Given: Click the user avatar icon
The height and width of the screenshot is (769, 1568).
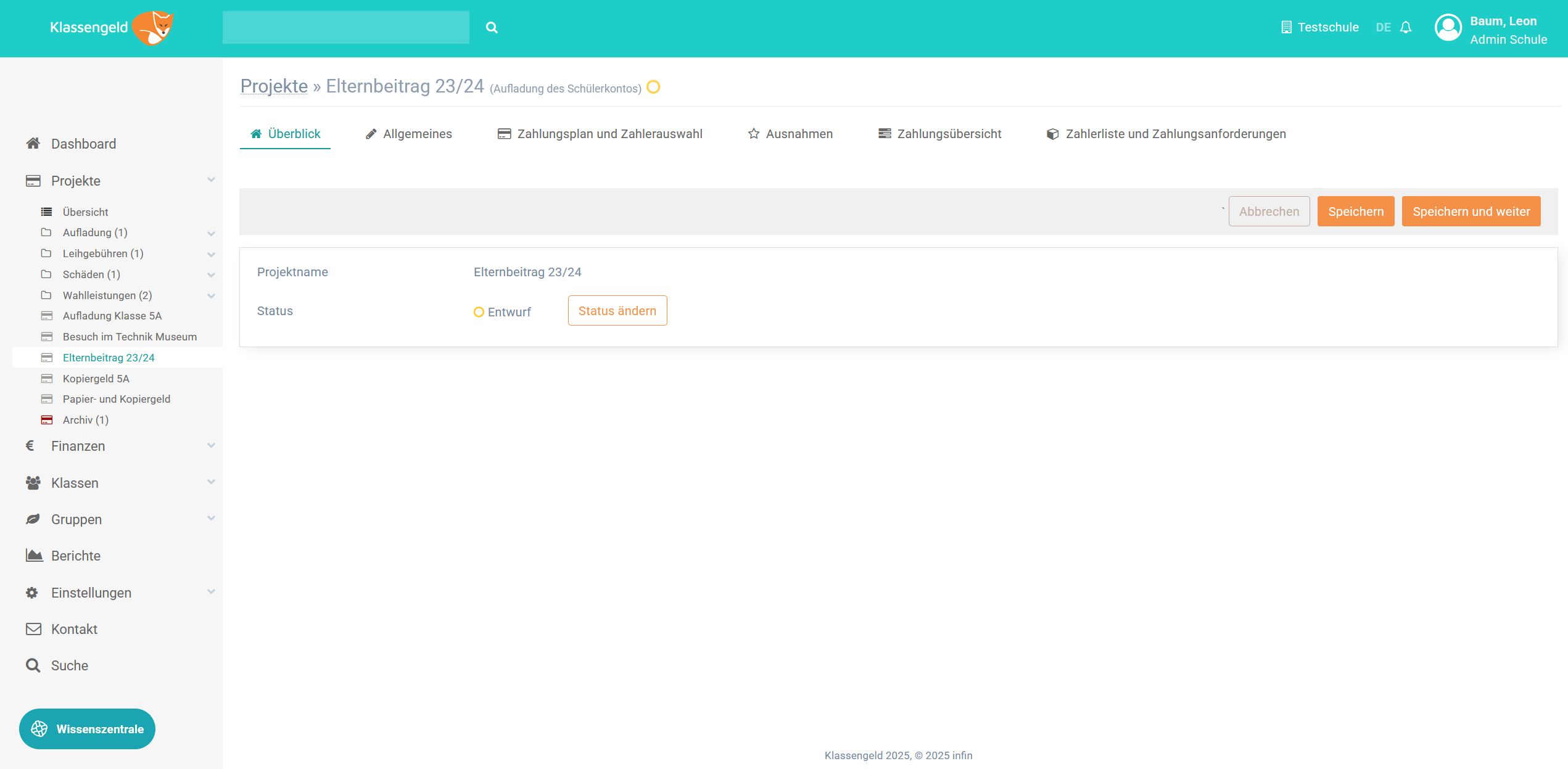Looking at the screenshot, I should 1448,28.
